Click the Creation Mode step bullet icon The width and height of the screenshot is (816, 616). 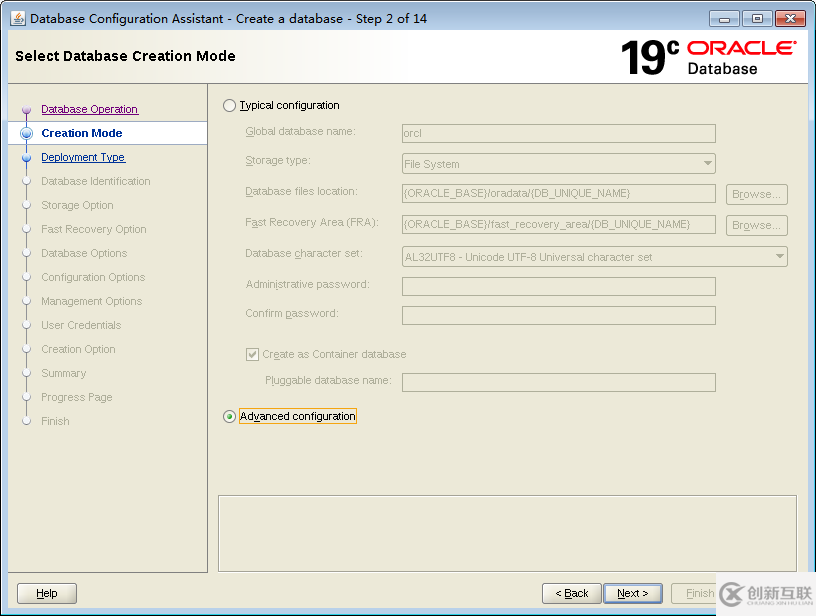(27, 133)
